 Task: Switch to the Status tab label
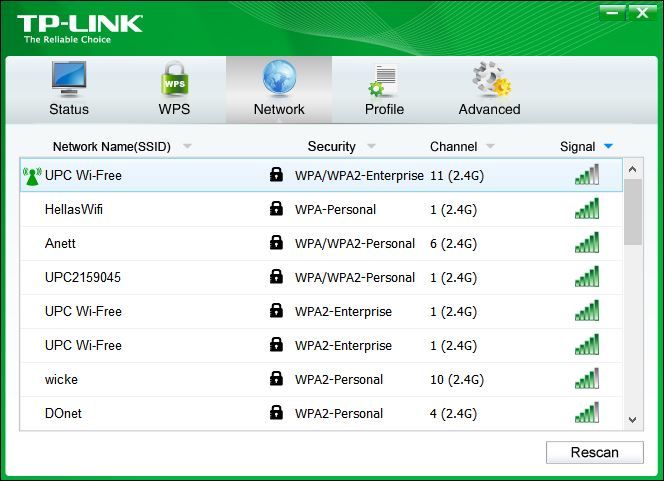point(69,109)
